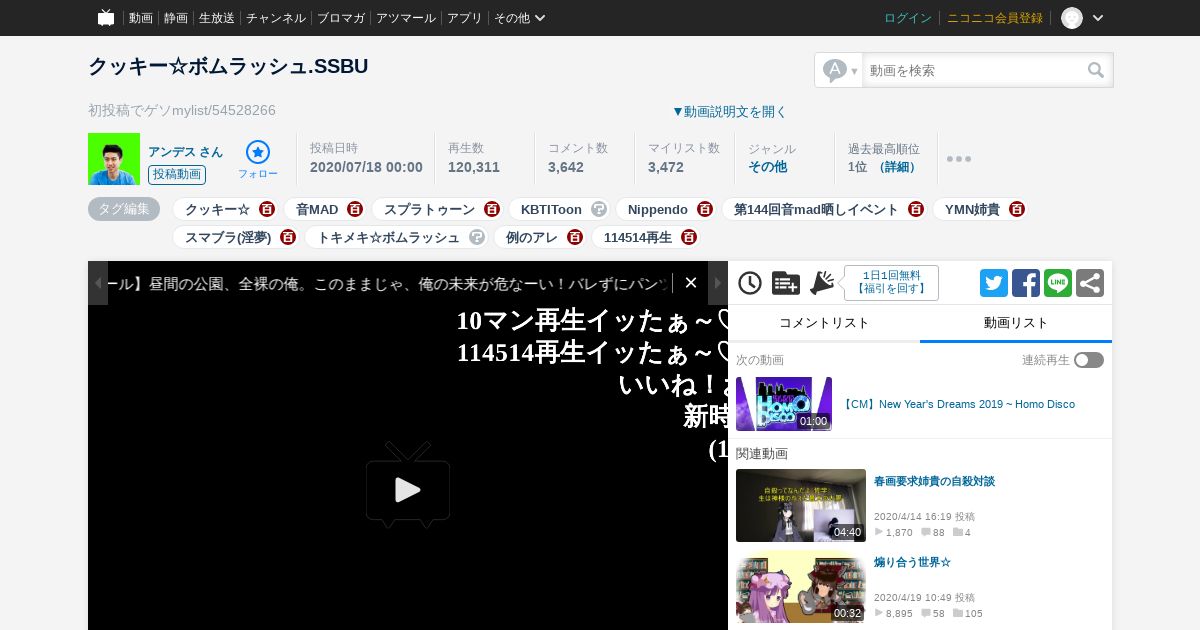Image resolution: width=1200 pixels, height=630 pixels.
Task: Click the three-dot more options icon
Action: click(959, 159)
